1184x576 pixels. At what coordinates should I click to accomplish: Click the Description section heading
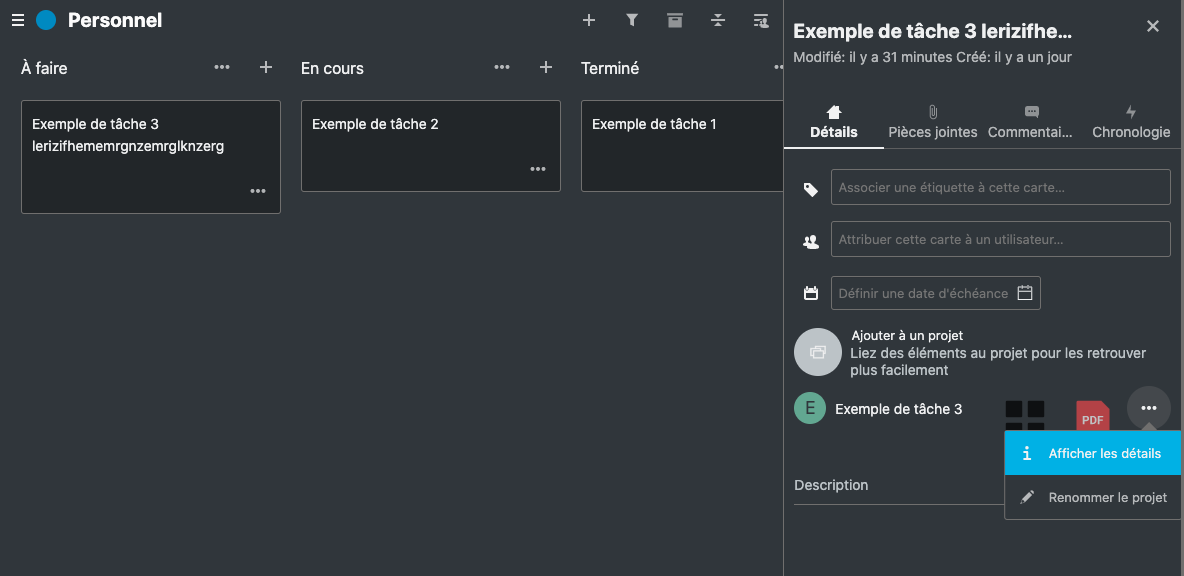[831, 485]
